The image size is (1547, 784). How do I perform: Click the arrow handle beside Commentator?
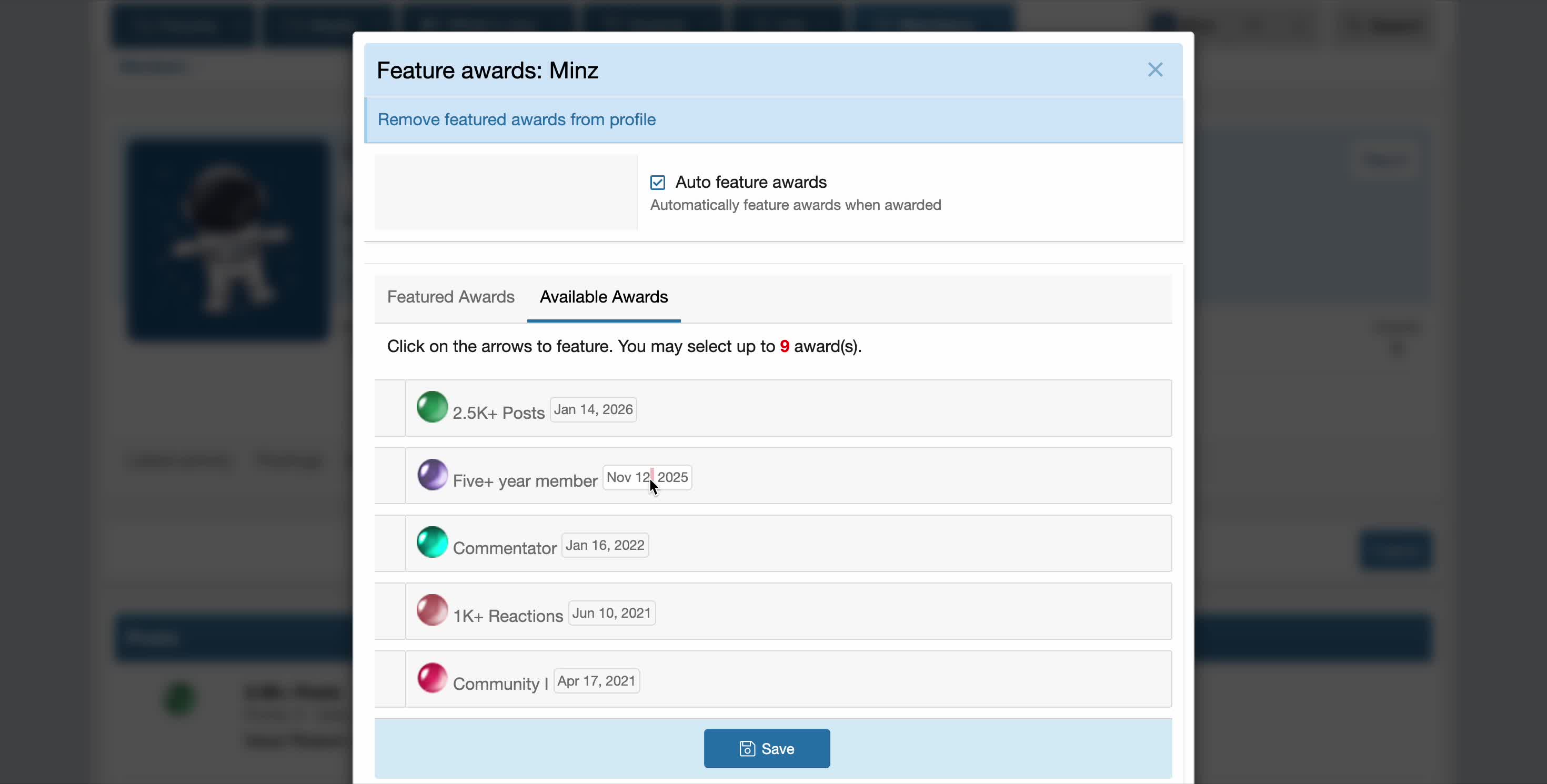click(390, 544)
